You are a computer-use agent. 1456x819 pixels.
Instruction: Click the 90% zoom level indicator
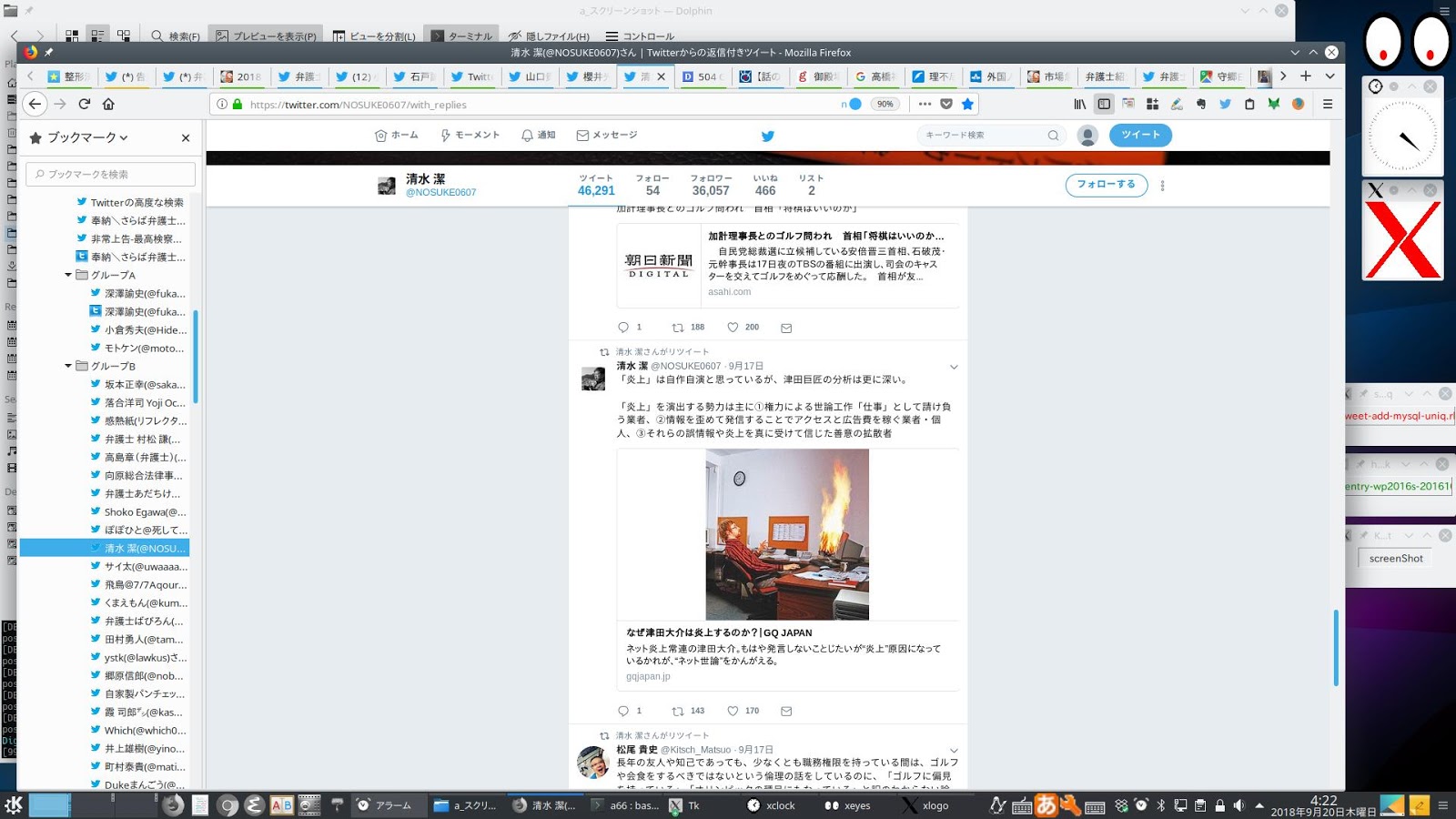(885, 104)
